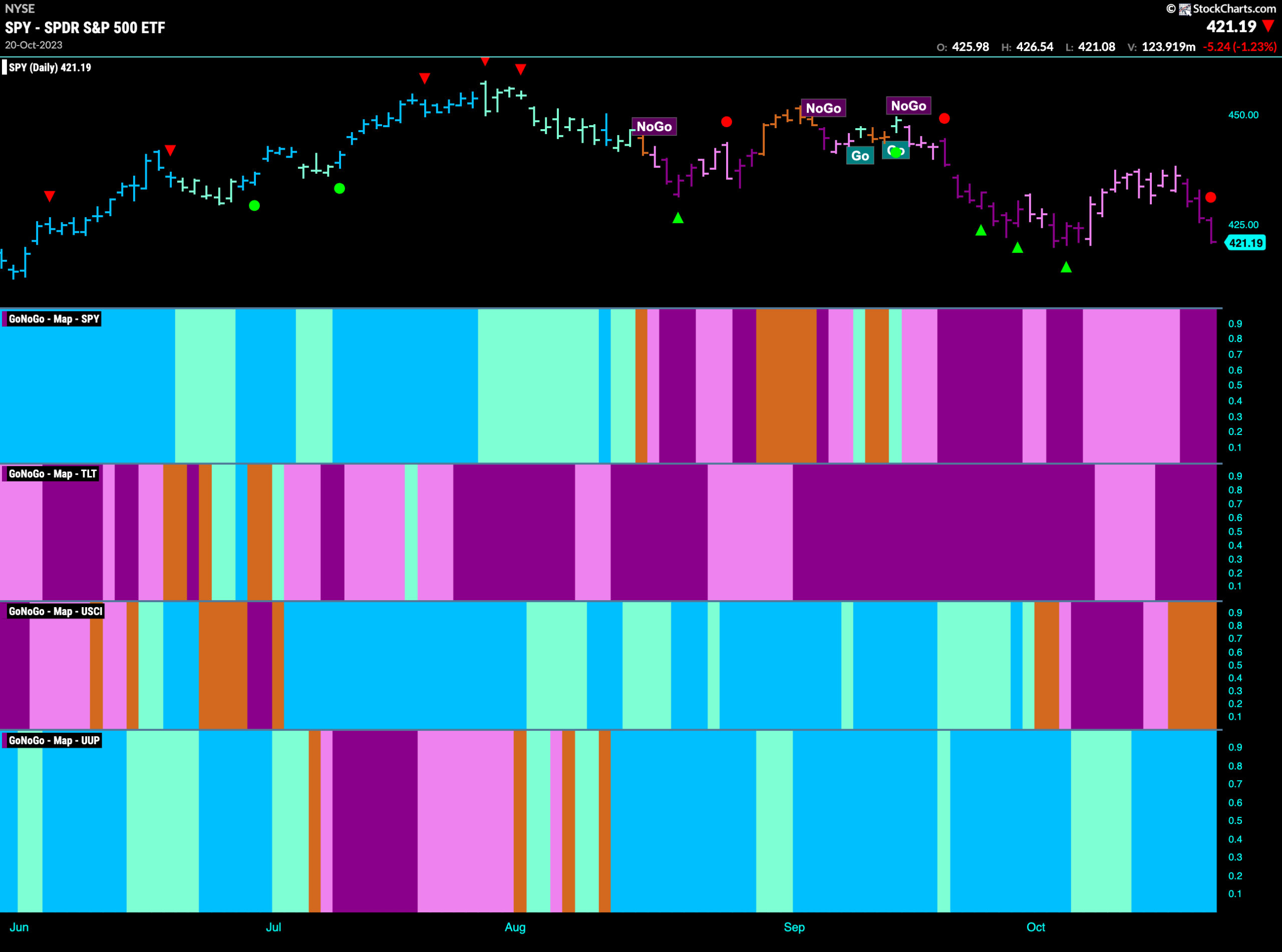1282x952 pixels.
Task: Click the lowest green triangle in October
Action: tap(1066, 267)
